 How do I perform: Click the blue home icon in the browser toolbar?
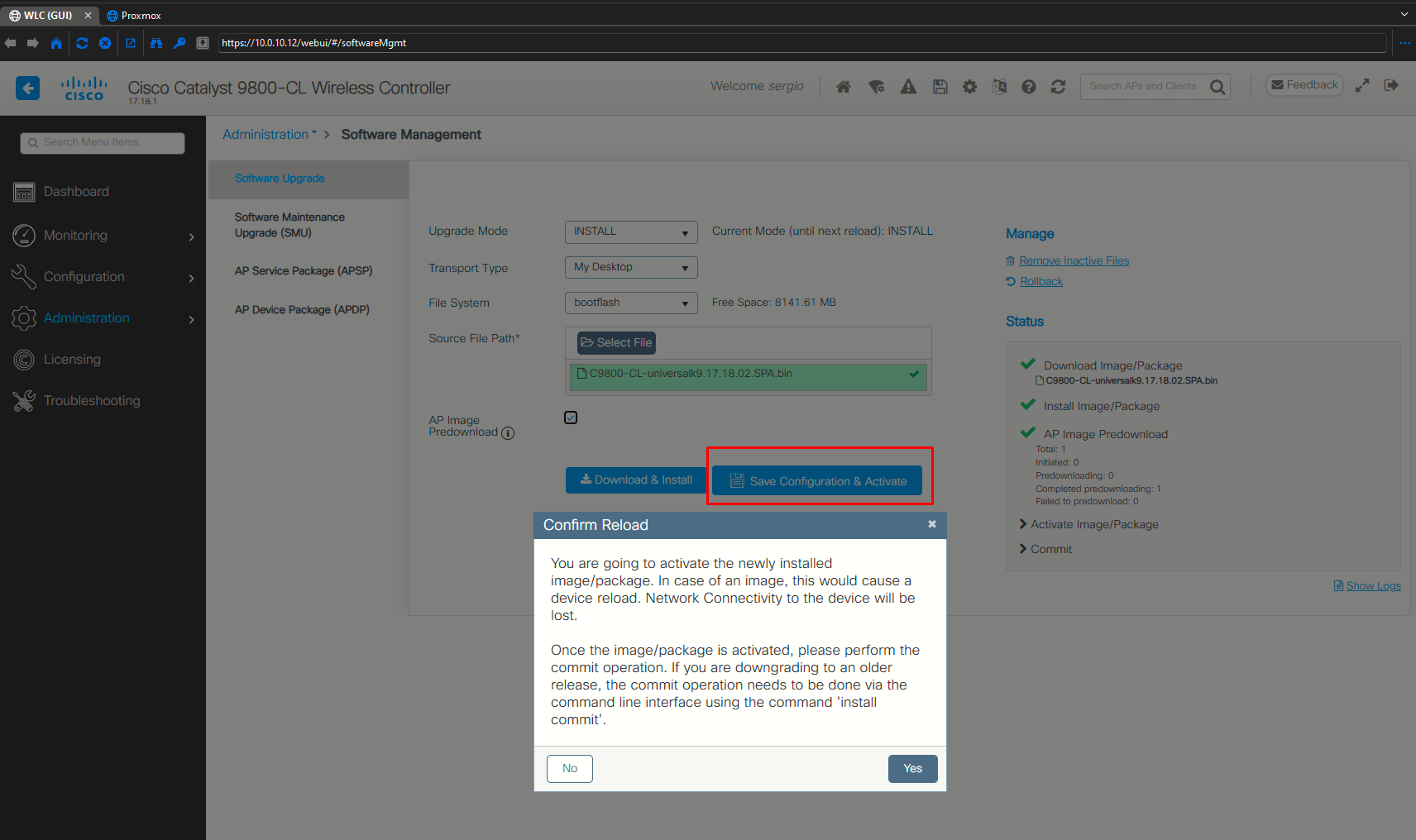[56, 43]
